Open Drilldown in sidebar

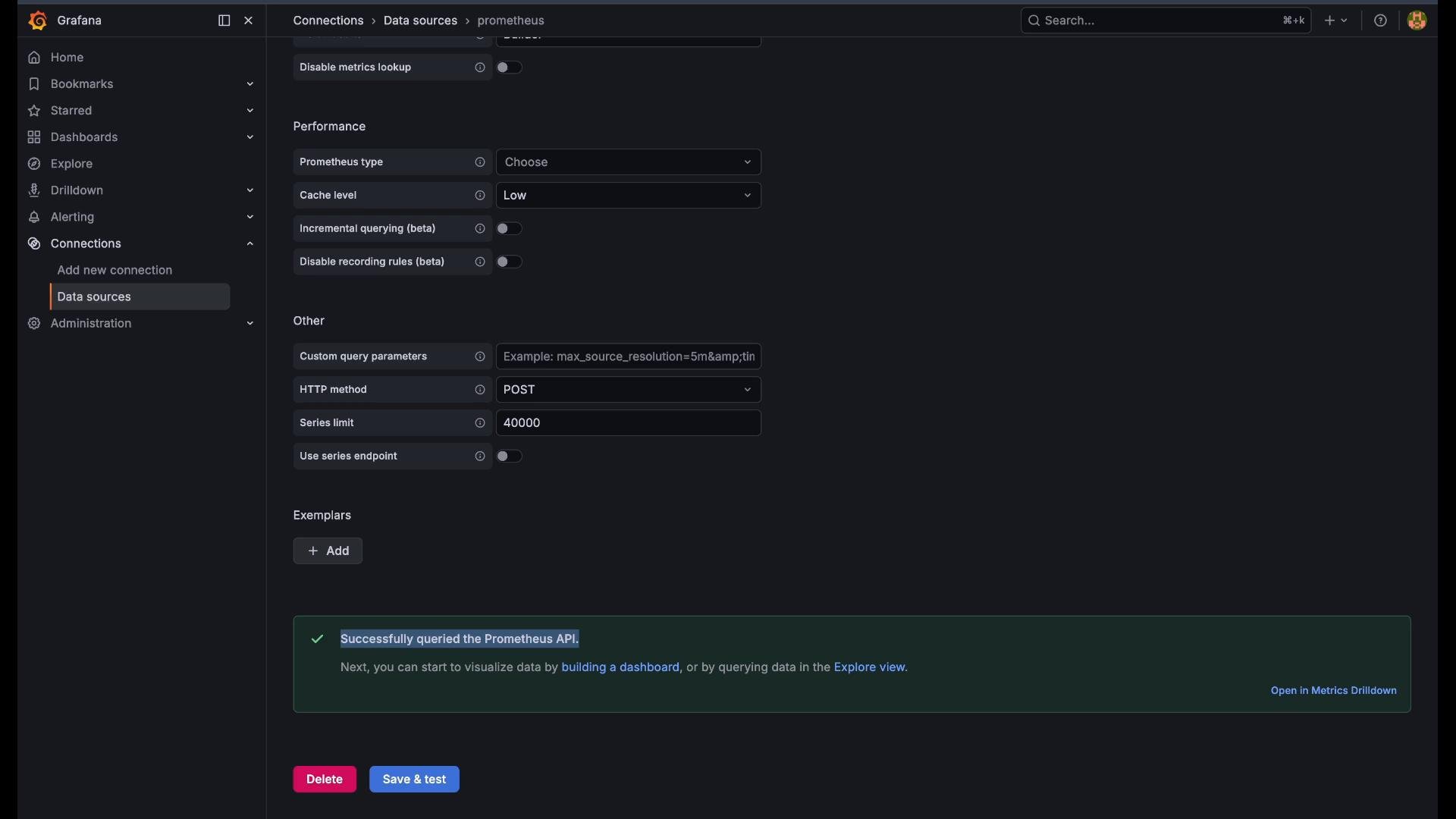point(77,190)
